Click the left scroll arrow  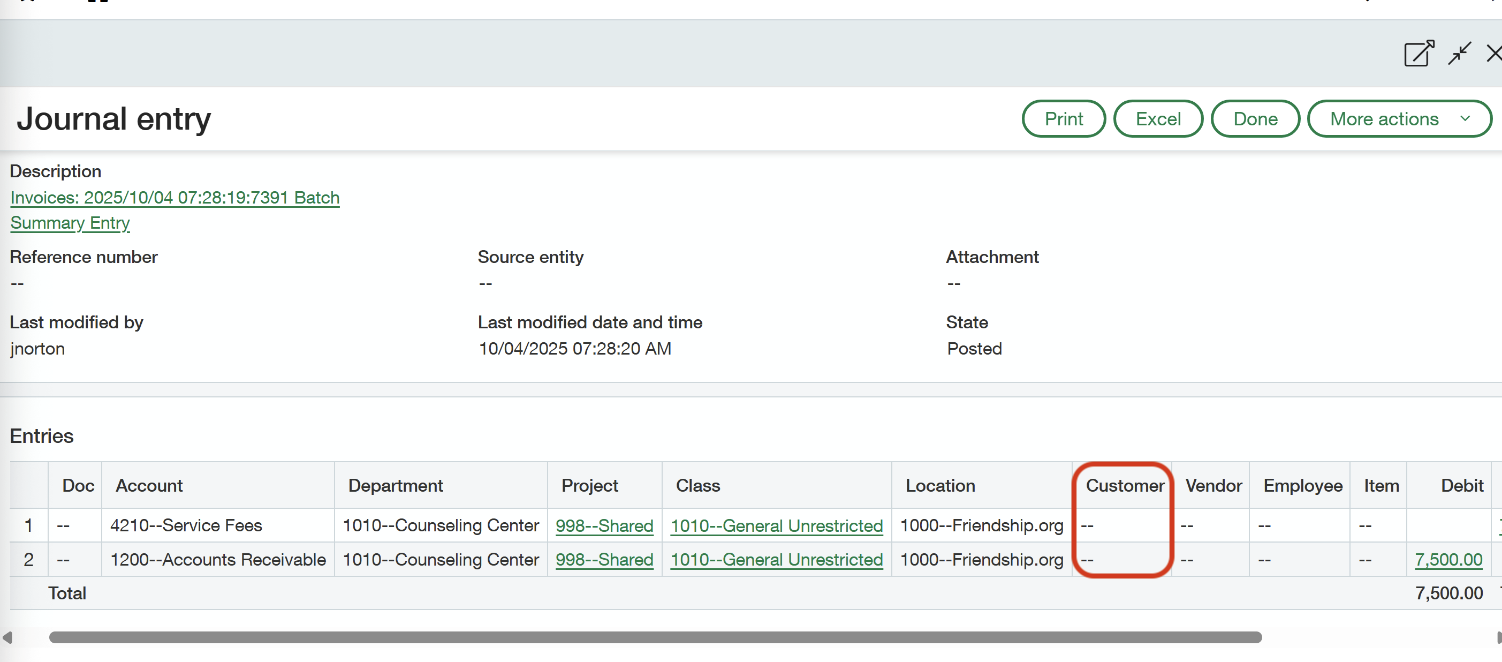tap(7, 637)
